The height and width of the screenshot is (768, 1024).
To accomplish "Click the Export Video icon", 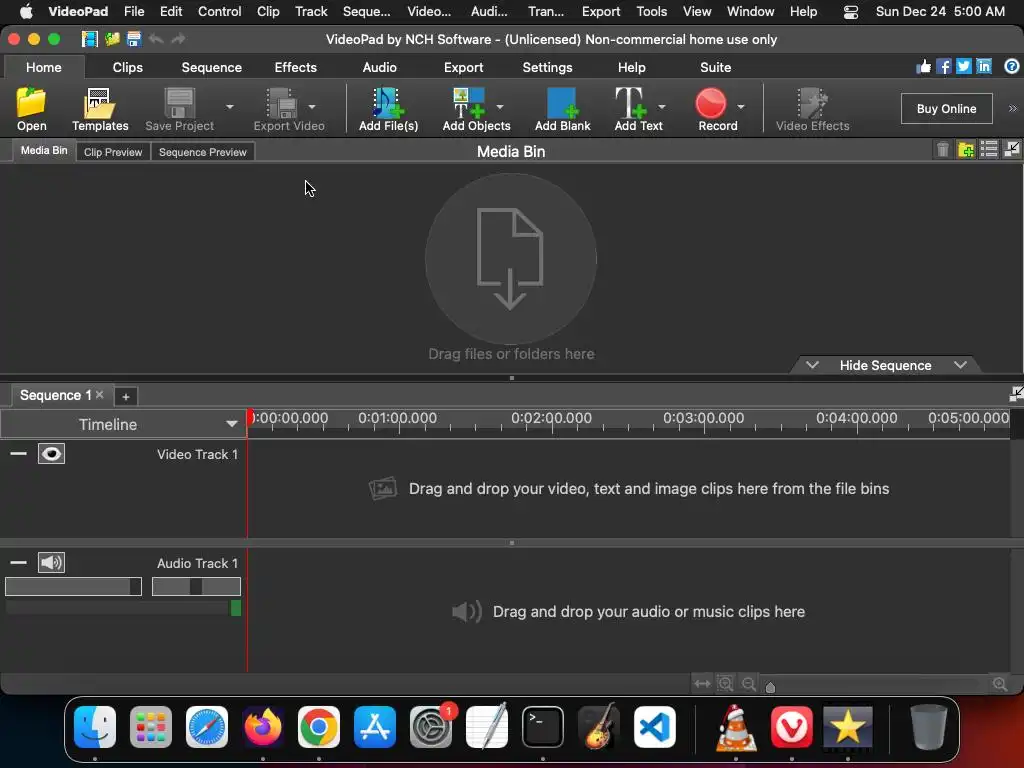I will 282,103.
